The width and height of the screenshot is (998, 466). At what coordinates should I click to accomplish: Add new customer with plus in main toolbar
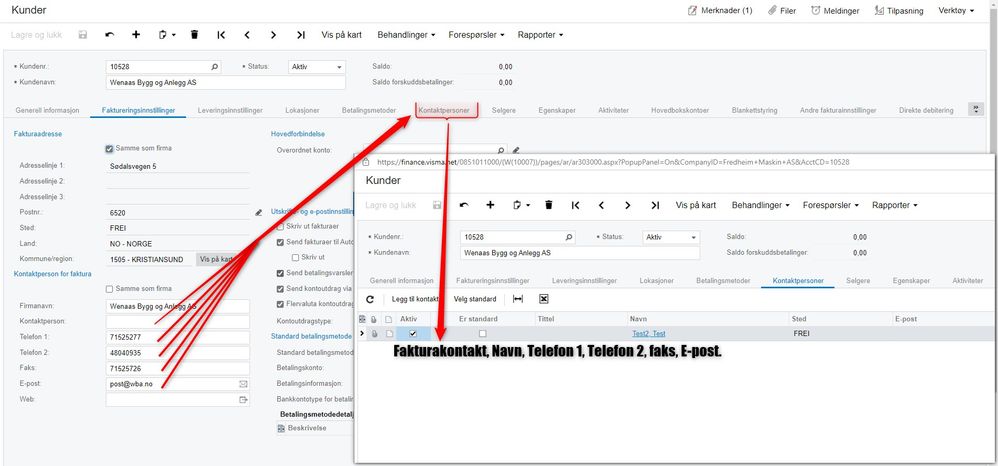coord(136,35)
